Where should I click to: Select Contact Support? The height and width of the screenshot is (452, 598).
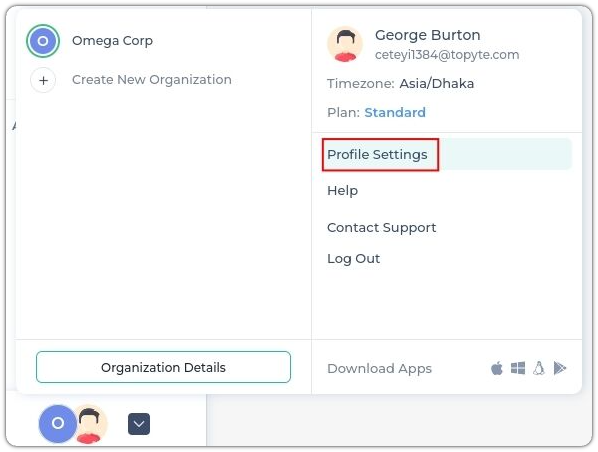tap(381, 227)
